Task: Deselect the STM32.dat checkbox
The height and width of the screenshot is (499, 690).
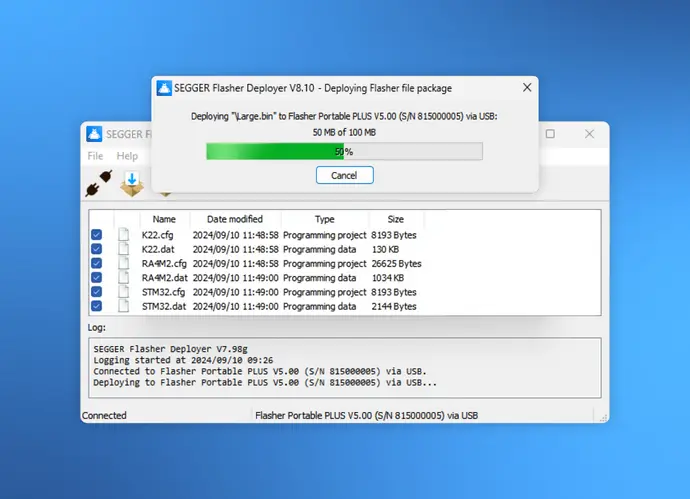Action: click(x=96, y=306)
